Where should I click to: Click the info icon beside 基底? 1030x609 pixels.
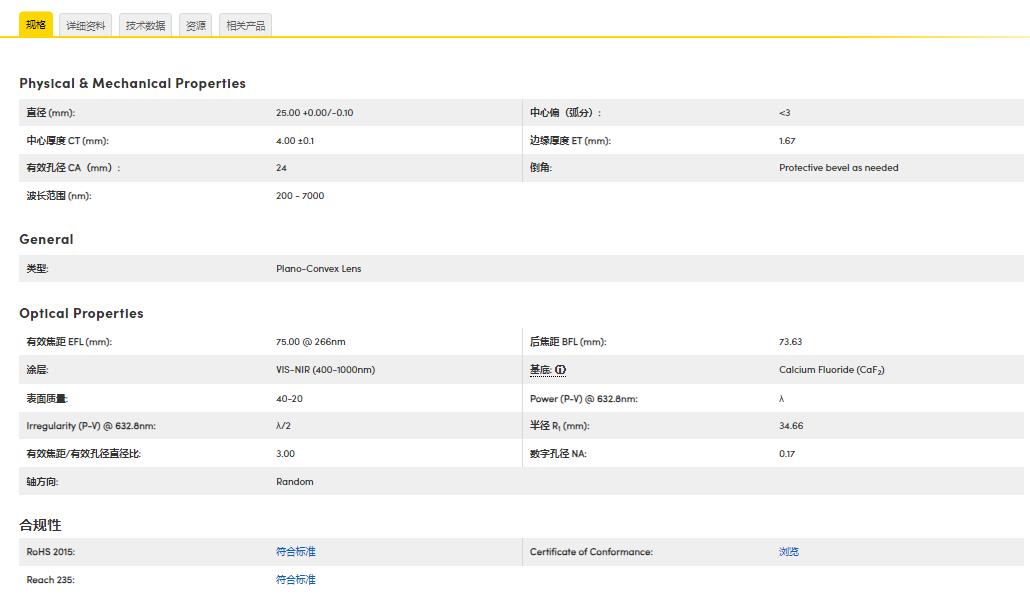561,370
